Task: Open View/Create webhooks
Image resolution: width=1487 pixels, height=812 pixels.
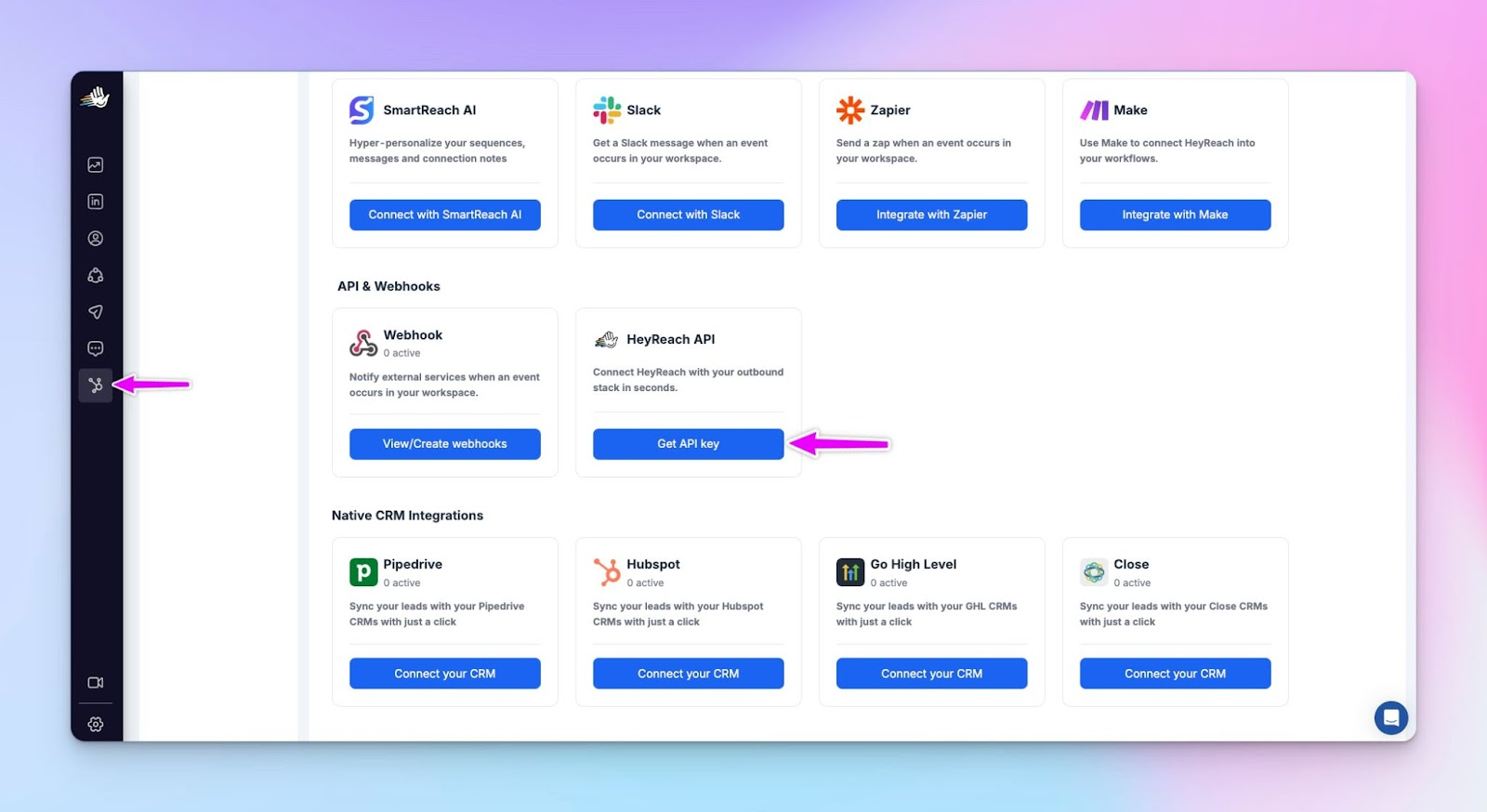Action: (x=445, y=444)
